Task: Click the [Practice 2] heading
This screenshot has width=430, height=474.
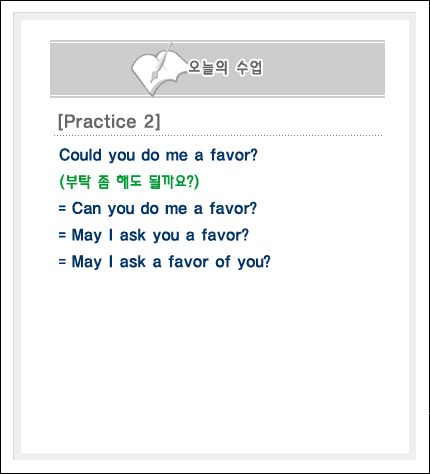Action: [x=109, y=121]
